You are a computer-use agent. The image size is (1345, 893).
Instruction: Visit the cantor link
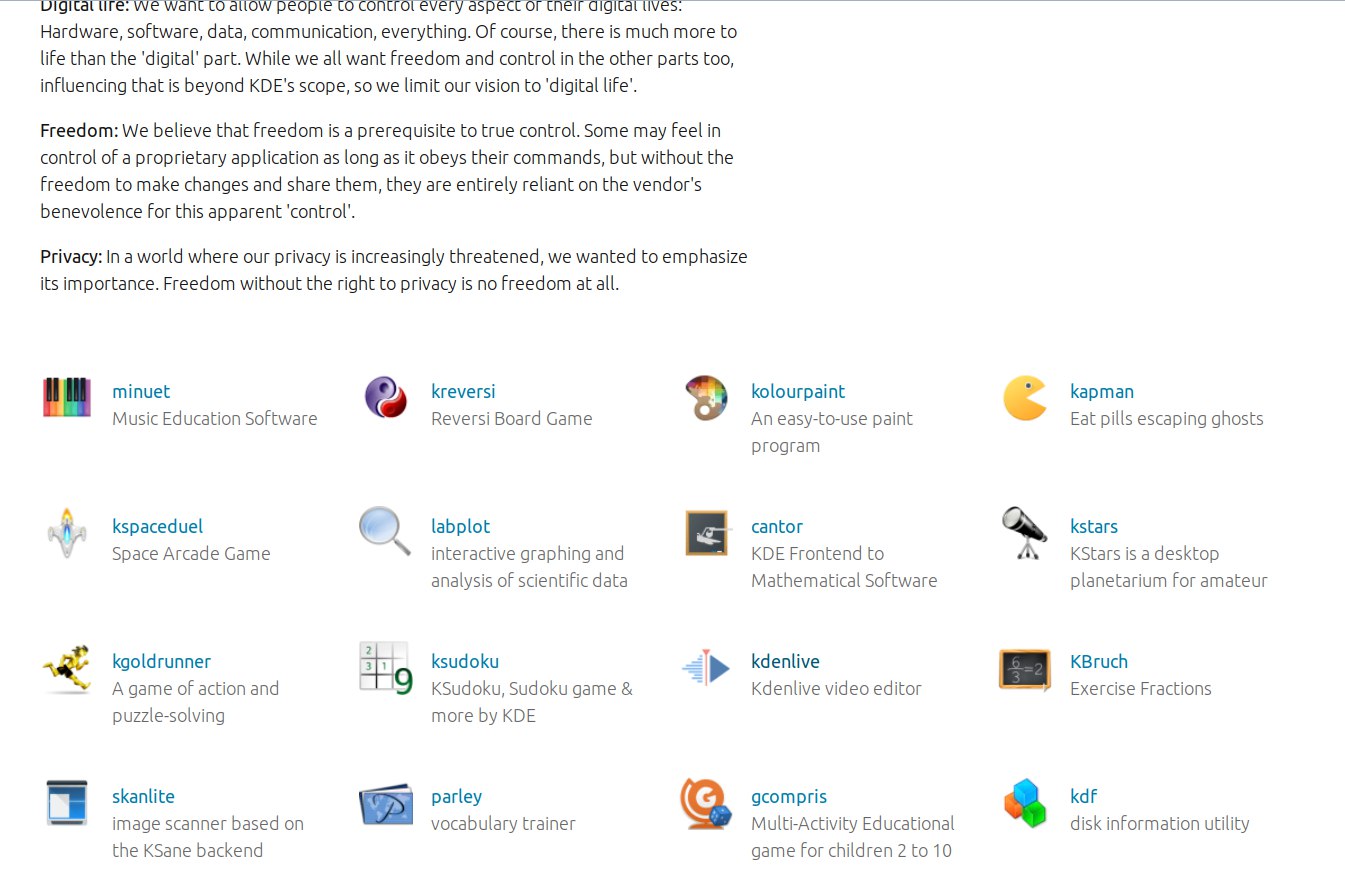(x=777, y=526)
